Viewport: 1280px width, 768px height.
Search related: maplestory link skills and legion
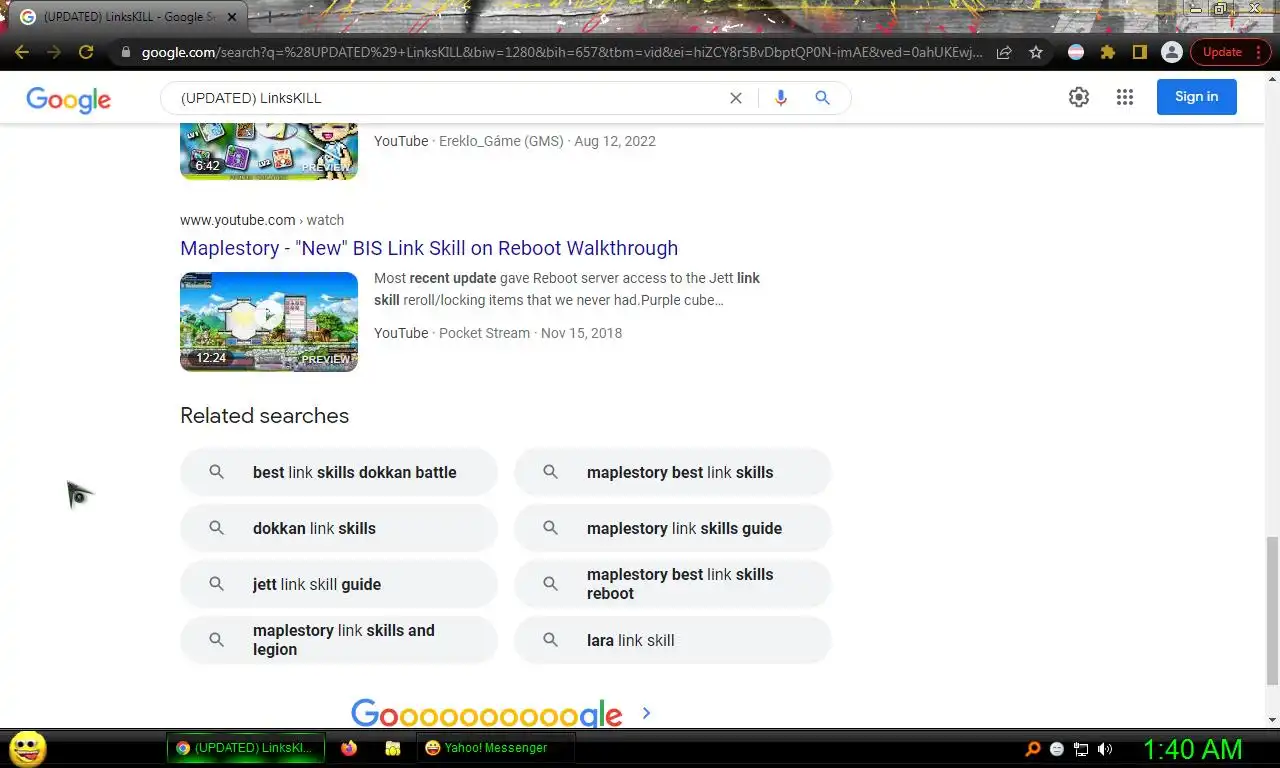339,640
